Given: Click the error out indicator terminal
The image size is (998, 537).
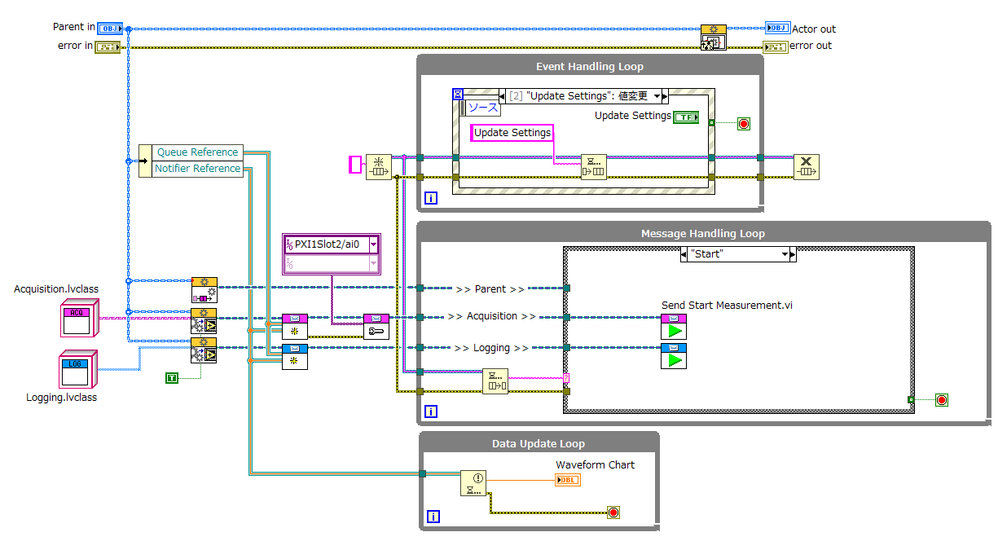Looking at the screenshot, I should [x=775, y=46].
